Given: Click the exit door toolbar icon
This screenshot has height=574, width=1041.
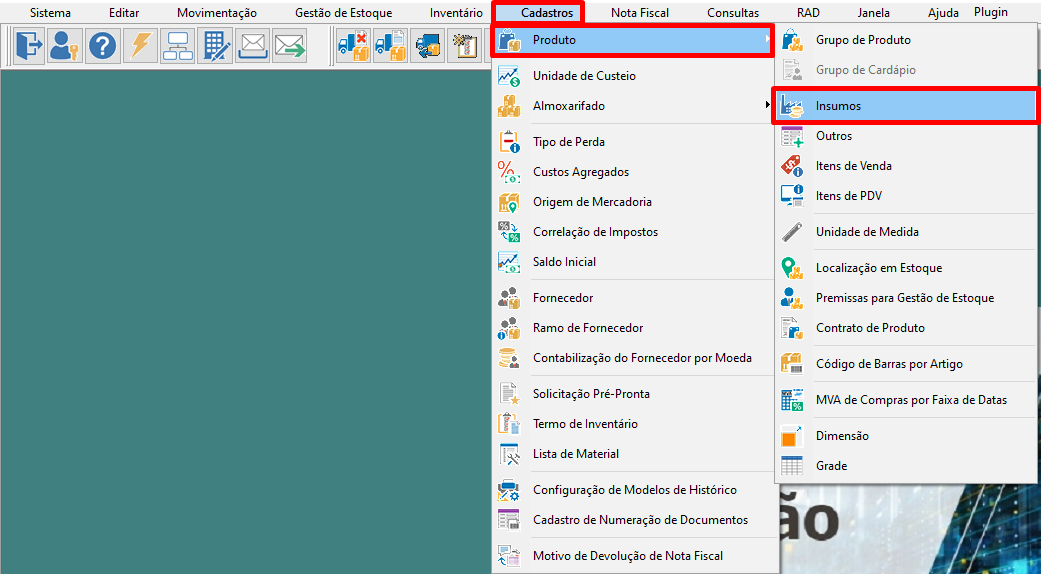Looking at the screenshot, I should click(x=29, y=46).
